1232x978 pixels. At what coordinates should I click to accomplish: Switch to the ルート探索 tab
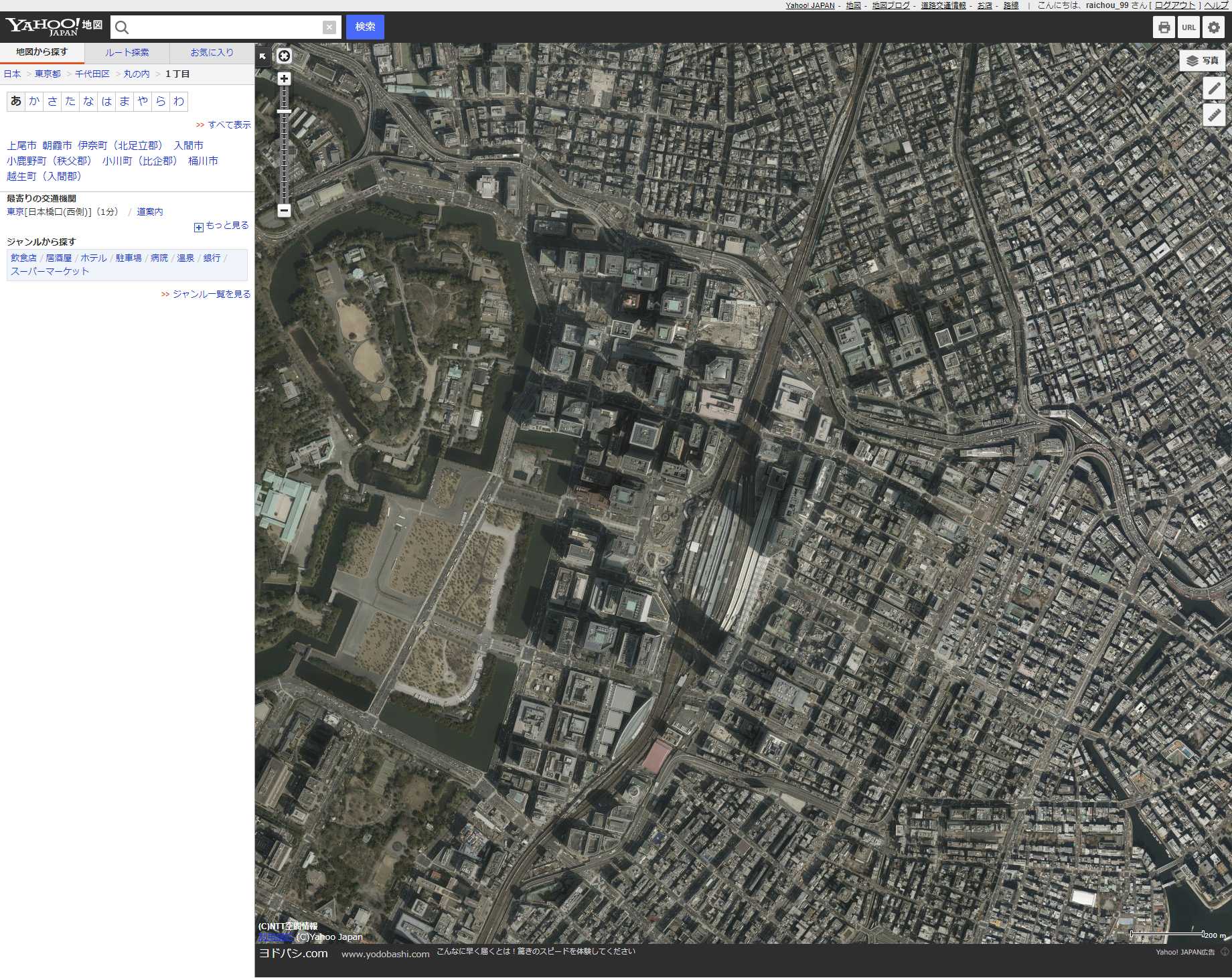[x=127, y=52]
